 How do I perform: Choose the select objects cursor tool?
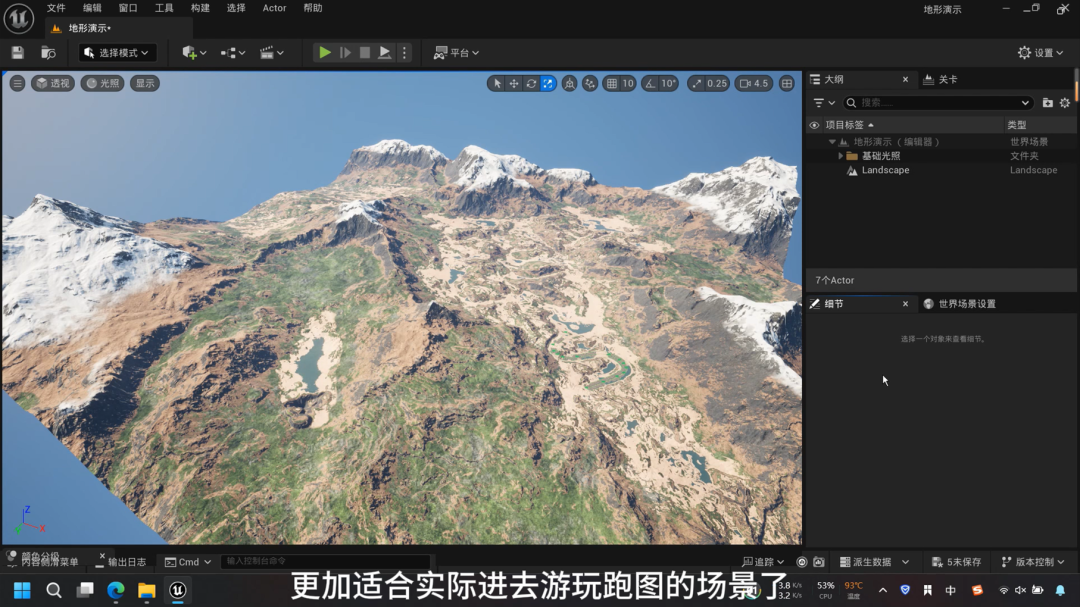pos(497,83)
